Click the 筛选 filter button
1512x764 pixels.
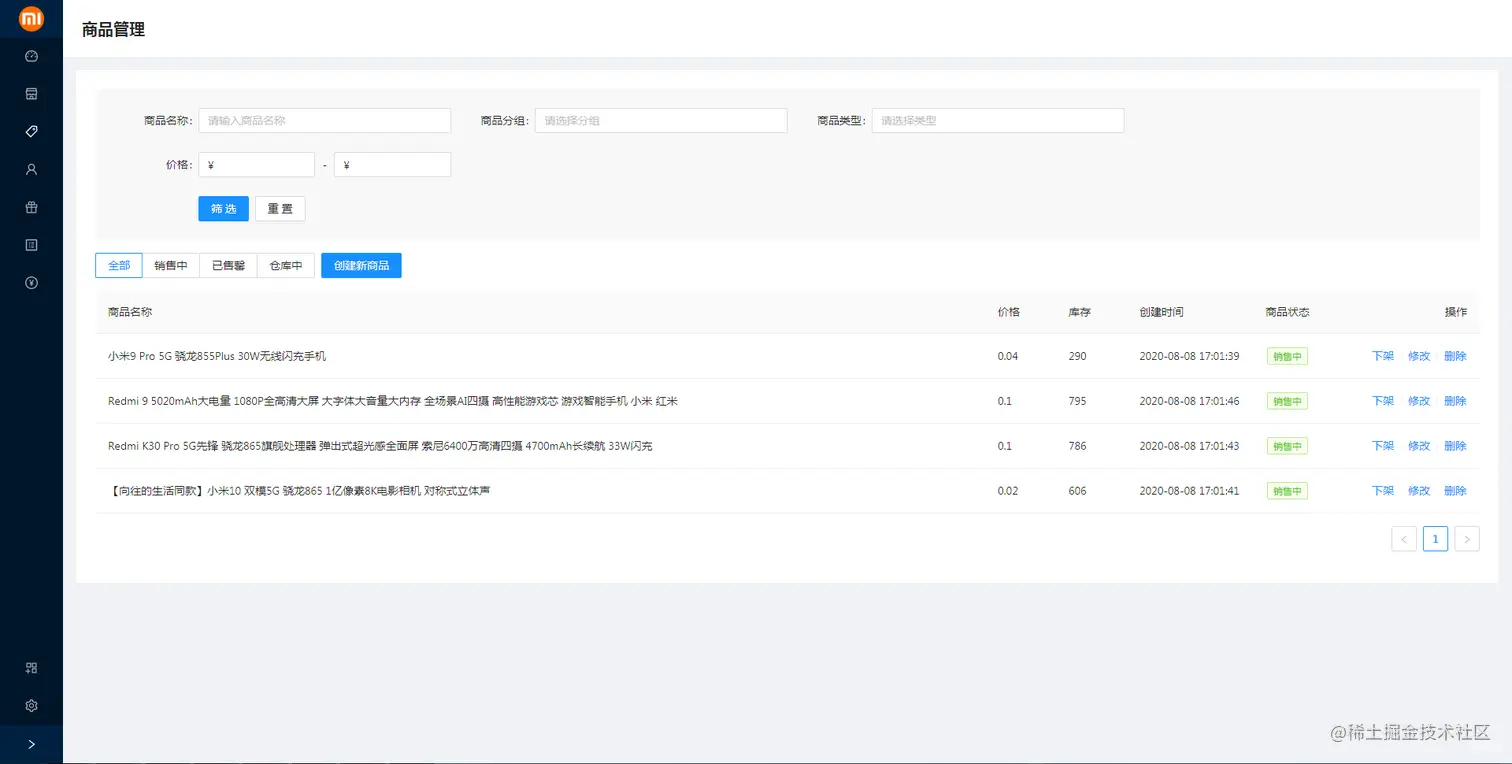223,209
